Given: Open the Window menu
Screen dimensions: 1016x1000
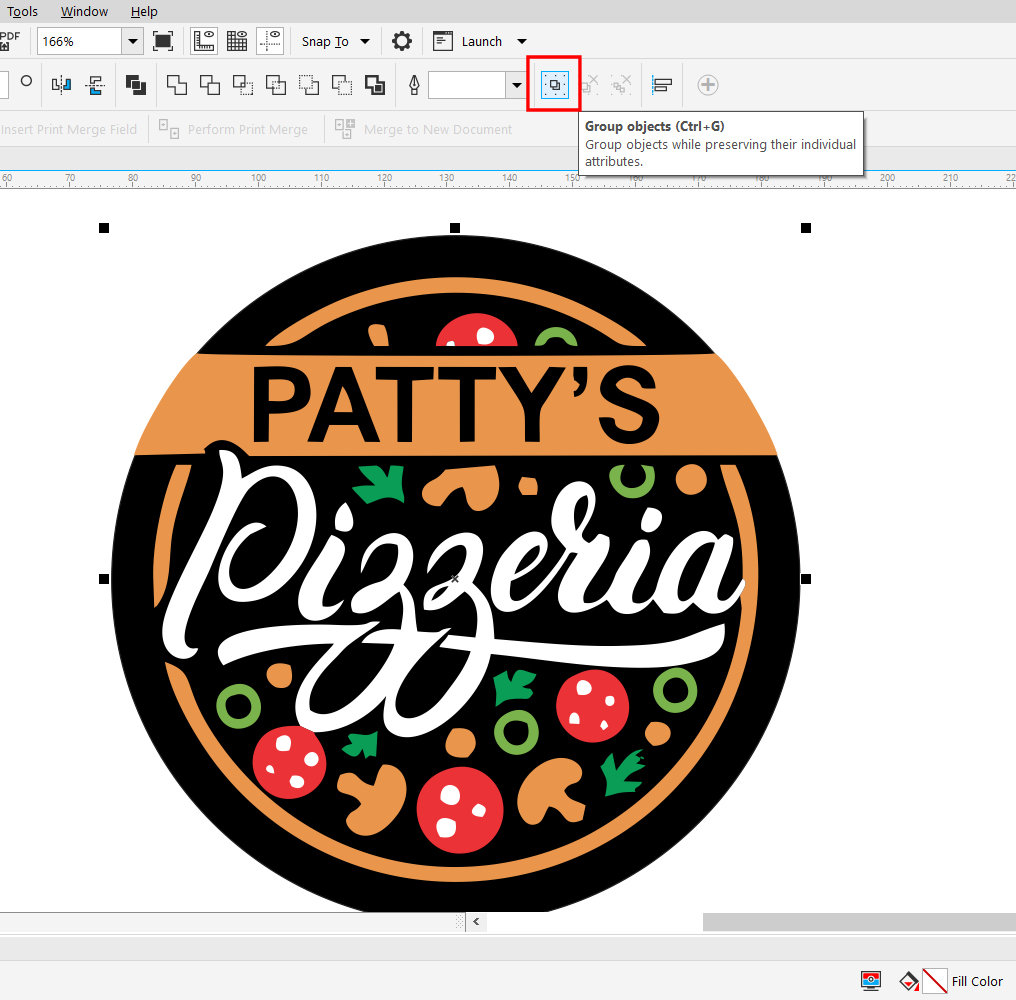Looking at the screenshot, I should [x=84, y=11].
